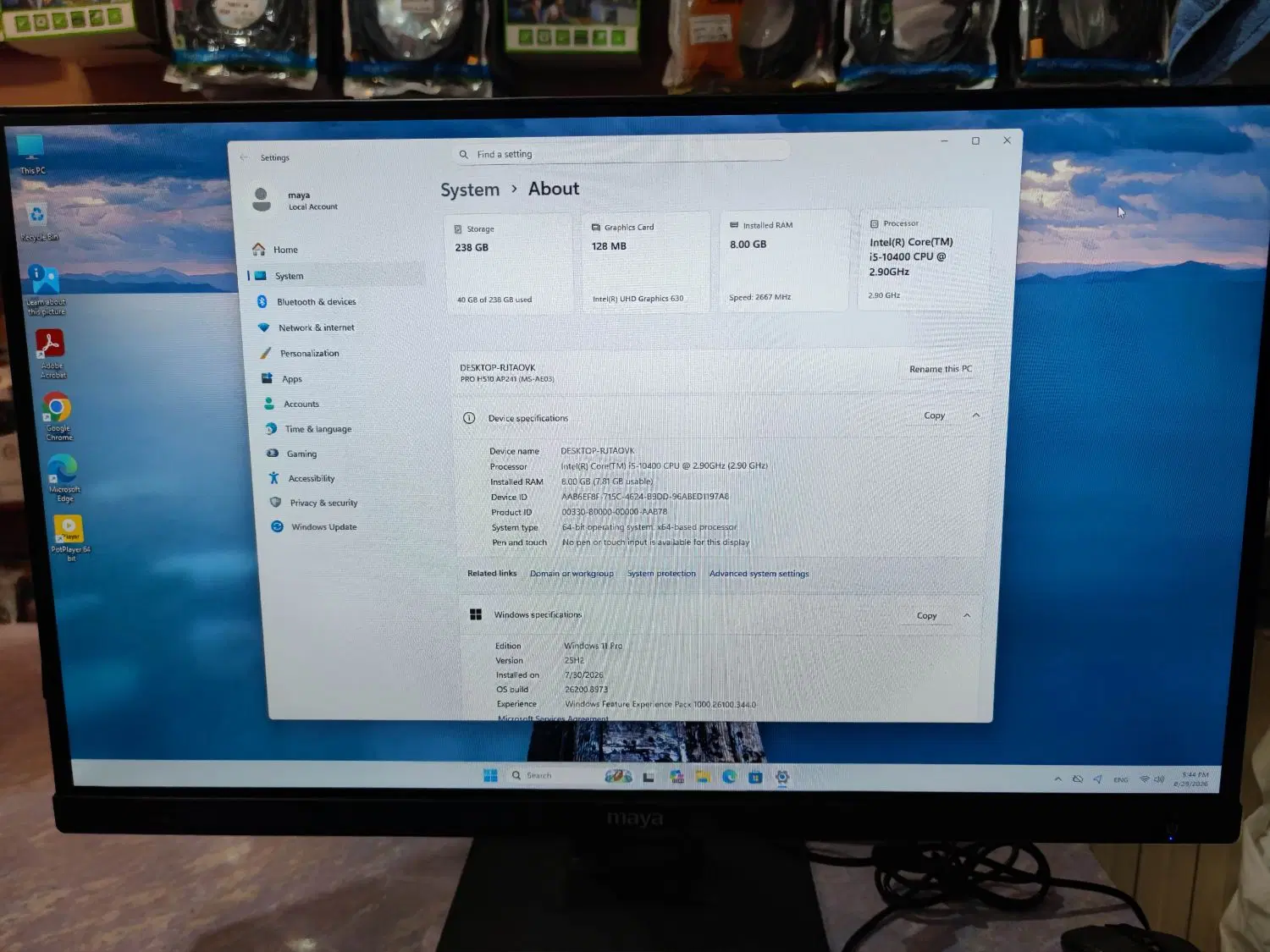The width and height of the screenshot is (1270, 952).
Task: Click the Accessibility figure icon
Action: [273, 478]
